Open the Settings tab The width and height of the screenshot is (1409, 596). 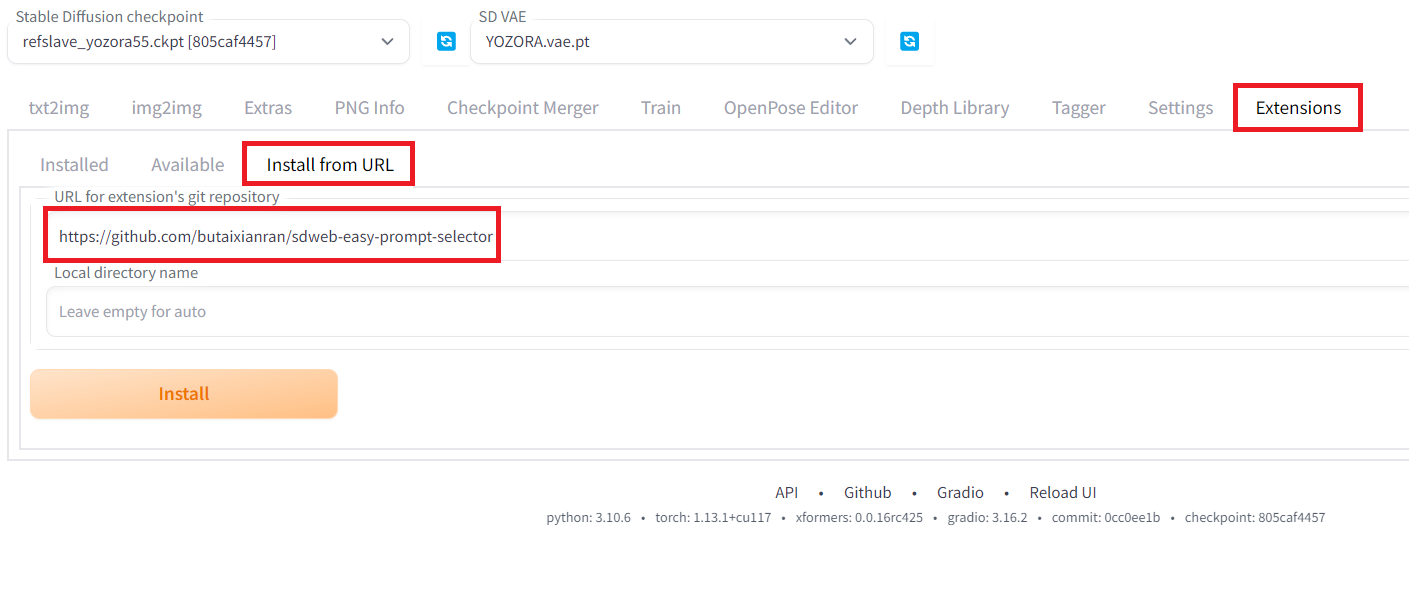pyautogui.click(x=1180, y=108)
